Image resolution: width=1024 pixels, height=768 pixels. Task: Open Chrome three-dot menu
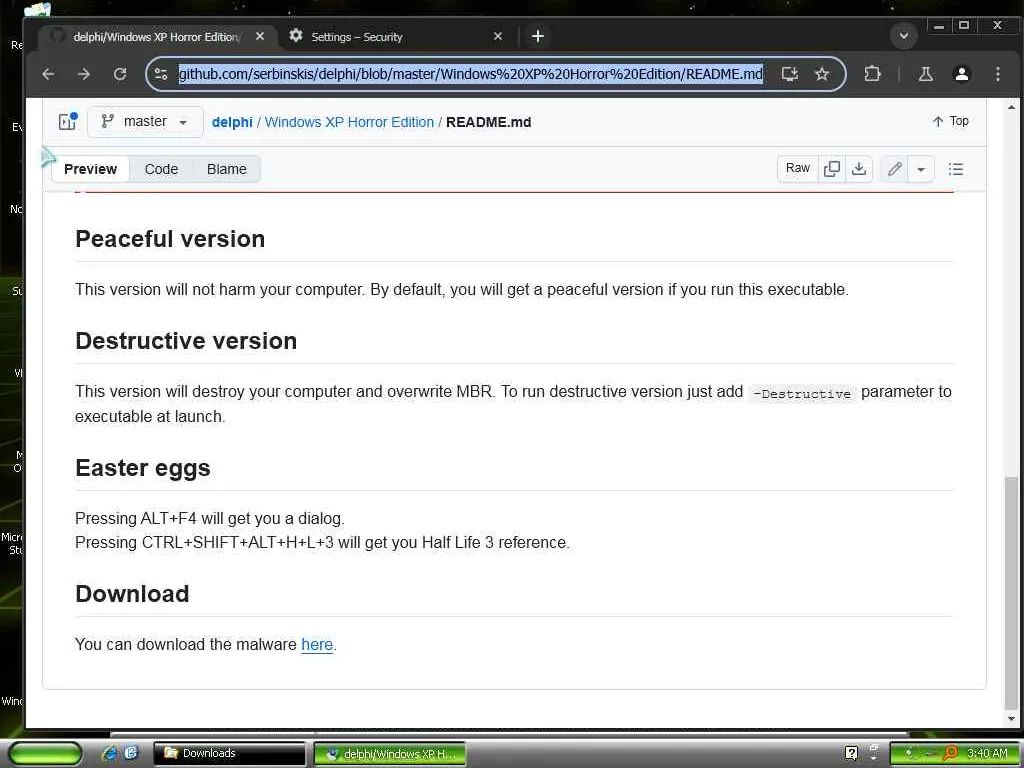997,74
